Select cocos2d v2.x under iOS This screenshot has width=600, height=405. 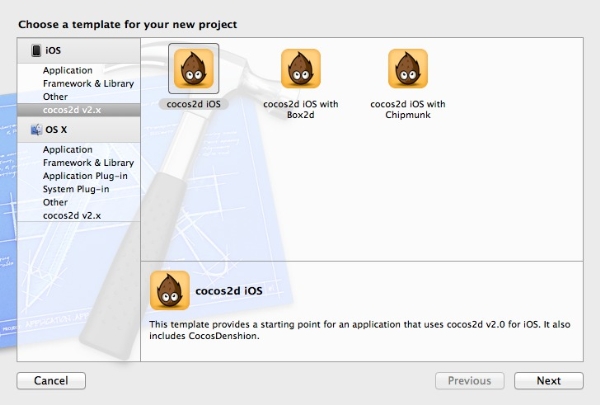point(71,109)
